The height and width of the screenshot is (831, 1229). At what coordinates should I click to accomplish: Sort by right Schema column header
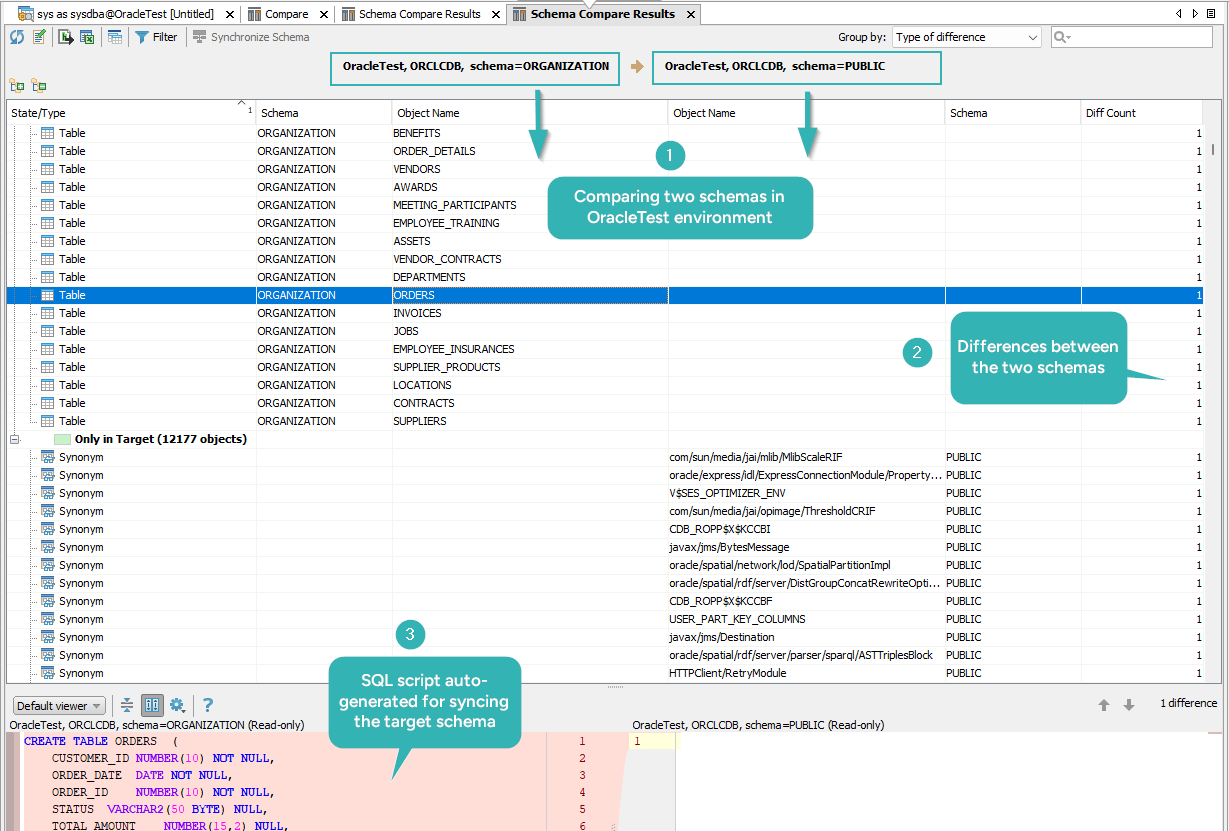coord(1013,113)
